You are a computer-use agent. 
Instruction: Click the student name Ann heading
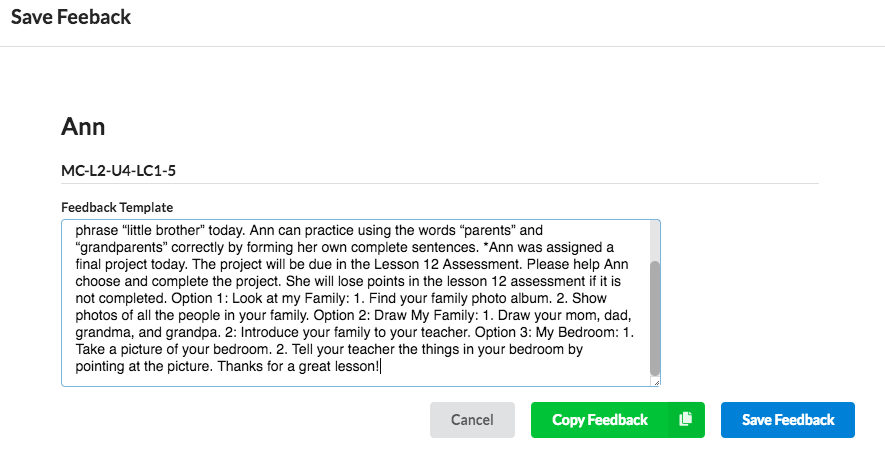point(83,126)
